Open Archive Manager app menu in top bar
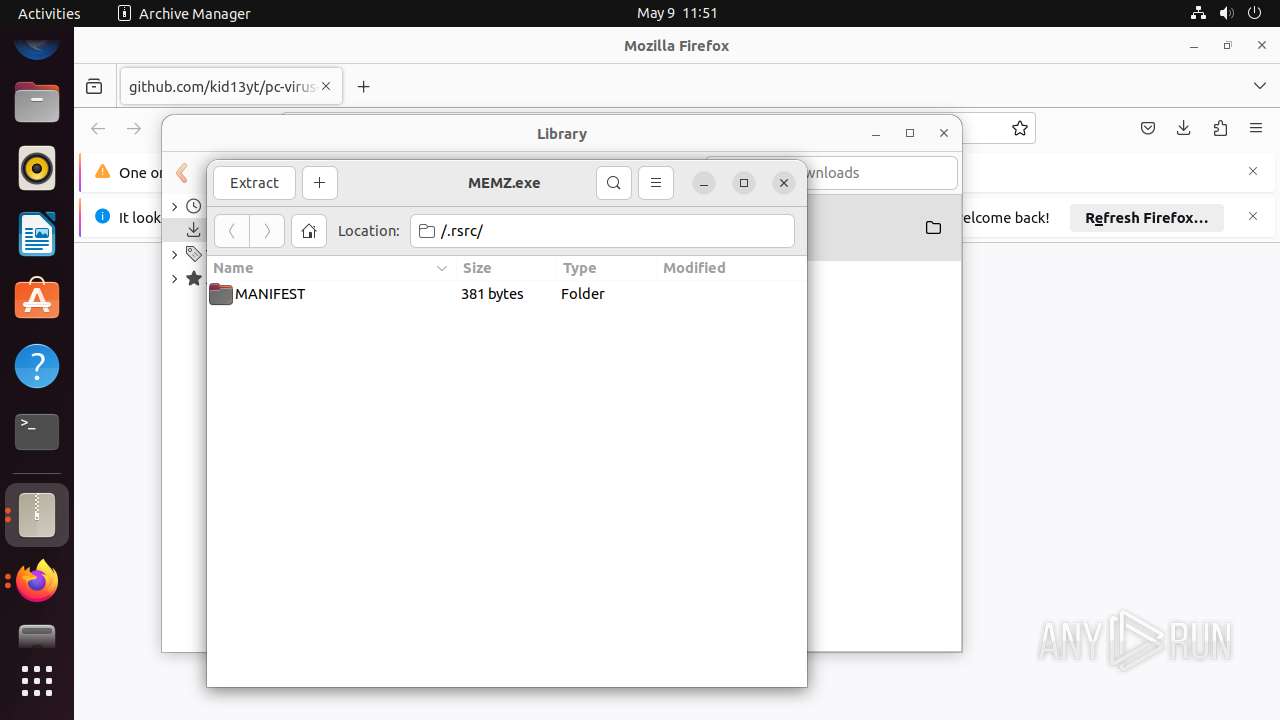The width and height of the screenshot is (1280, 720). pos(184,13)
